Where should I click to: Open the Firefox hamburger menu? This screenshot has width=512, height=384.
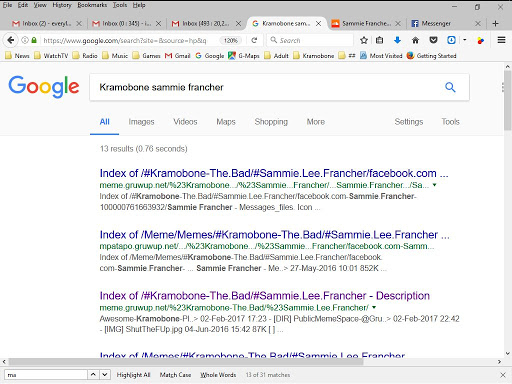(x=501, y=40)
